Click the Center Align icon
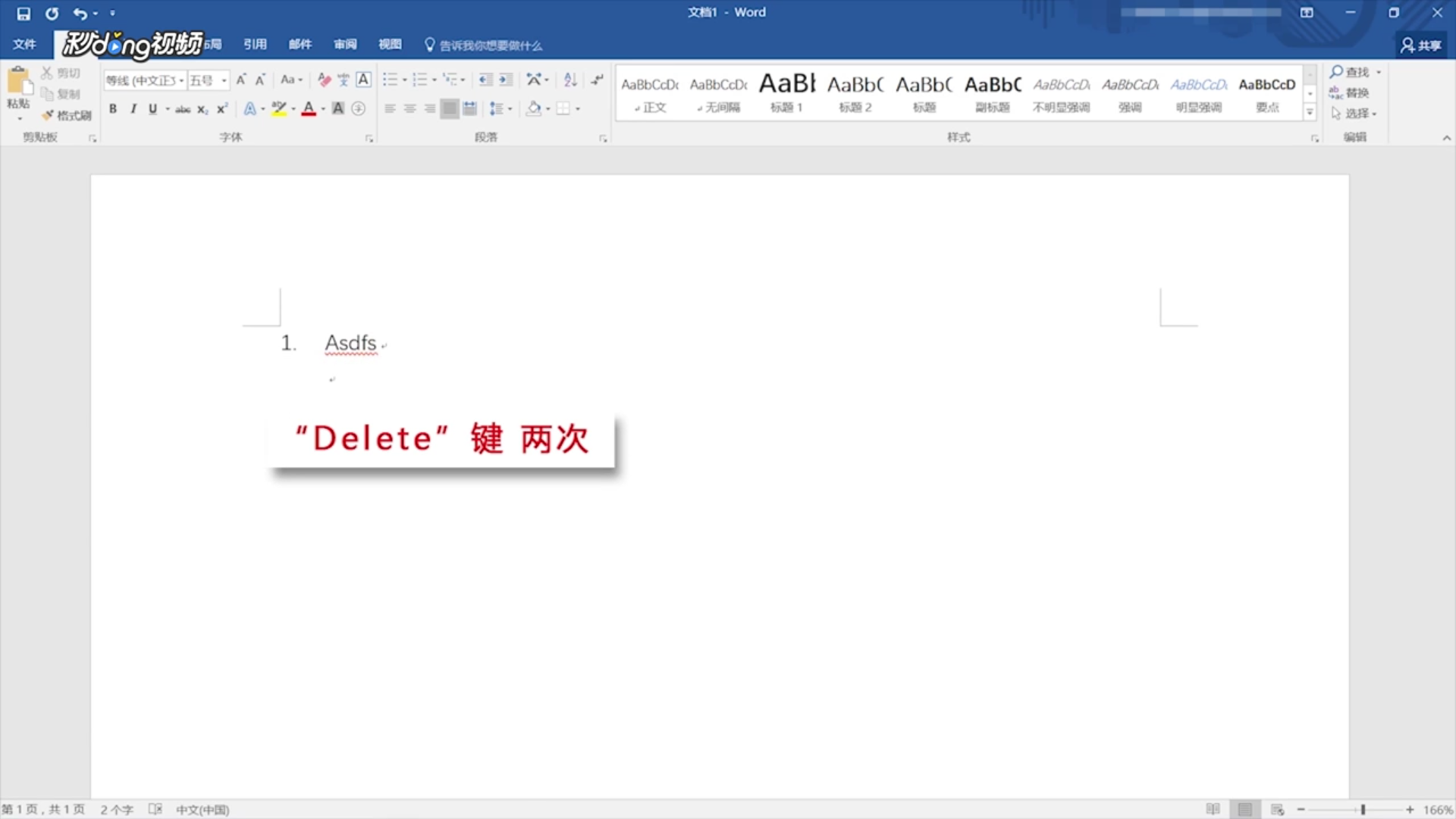The width and height of the screenshot is (1456, 819). [409, 108]
